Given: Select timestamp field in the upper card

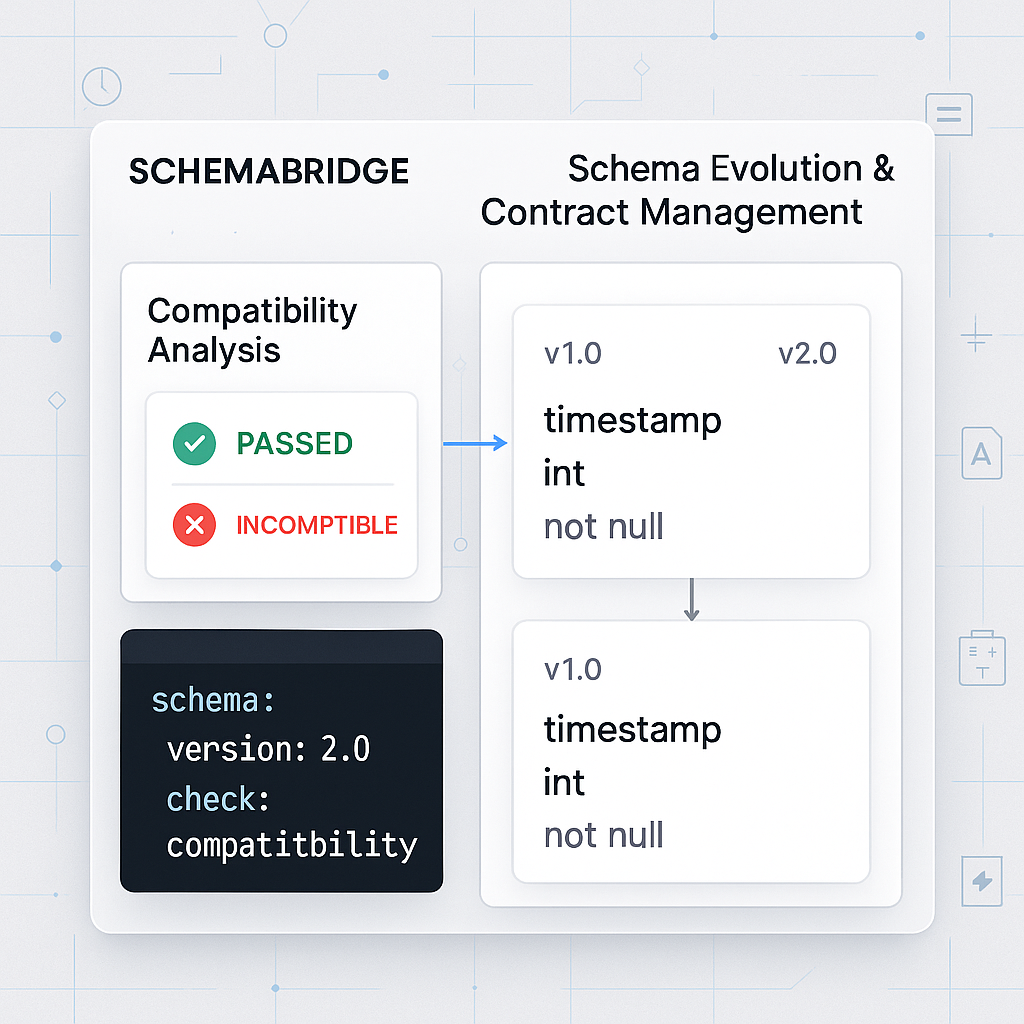Looking at the screenshot, I should [632, 419].
